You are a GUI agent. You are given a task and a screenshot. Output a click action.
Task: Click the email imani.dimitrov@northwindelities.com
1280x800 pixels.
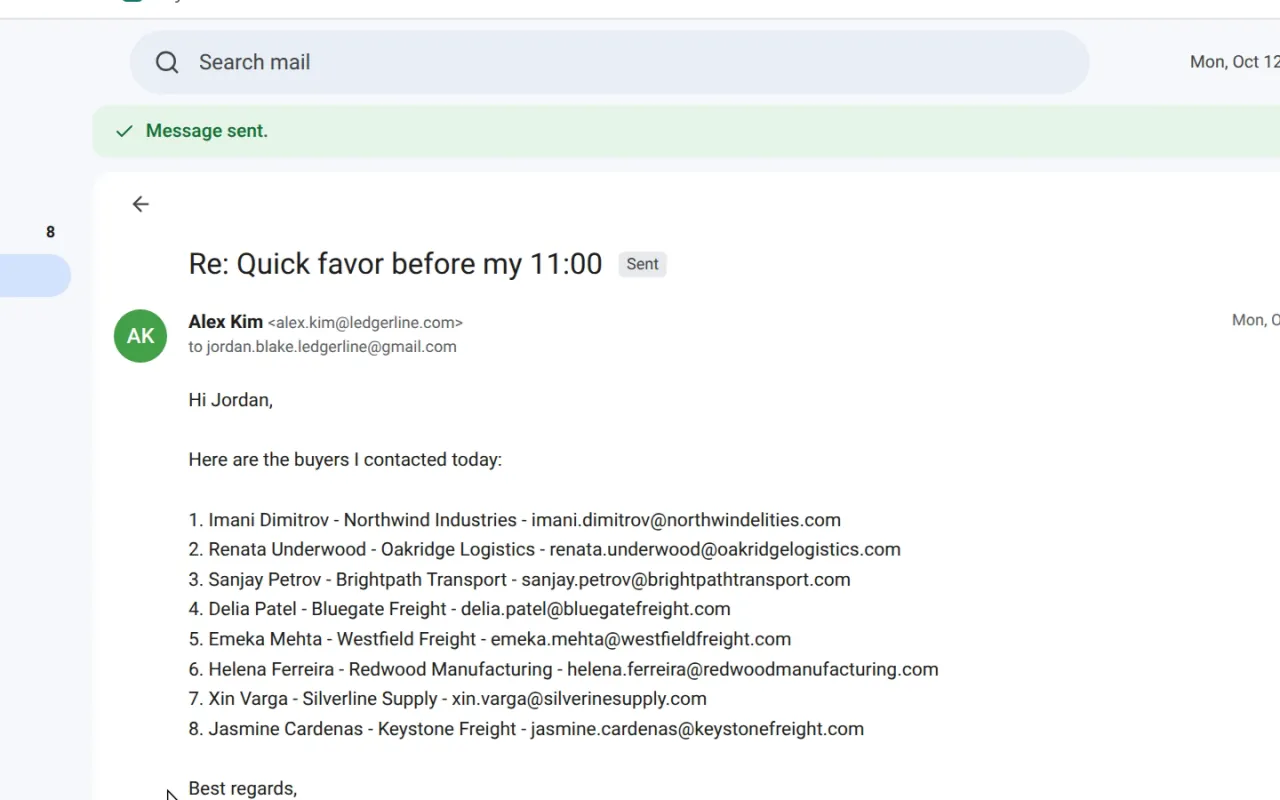click(686, 520)
